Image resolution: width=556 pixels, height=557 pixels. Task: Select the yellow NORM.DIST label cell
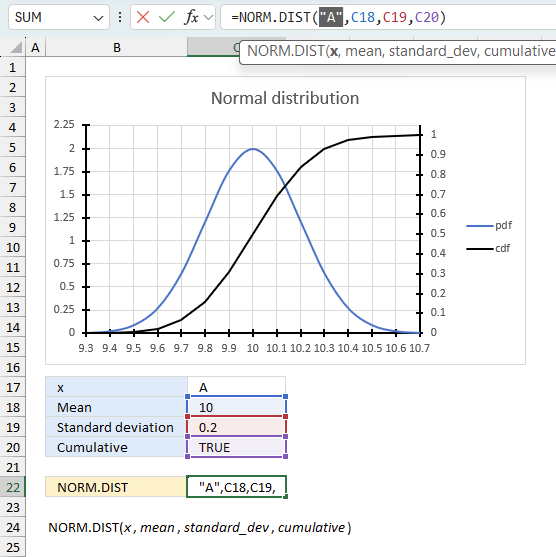(x=116, y=487)
